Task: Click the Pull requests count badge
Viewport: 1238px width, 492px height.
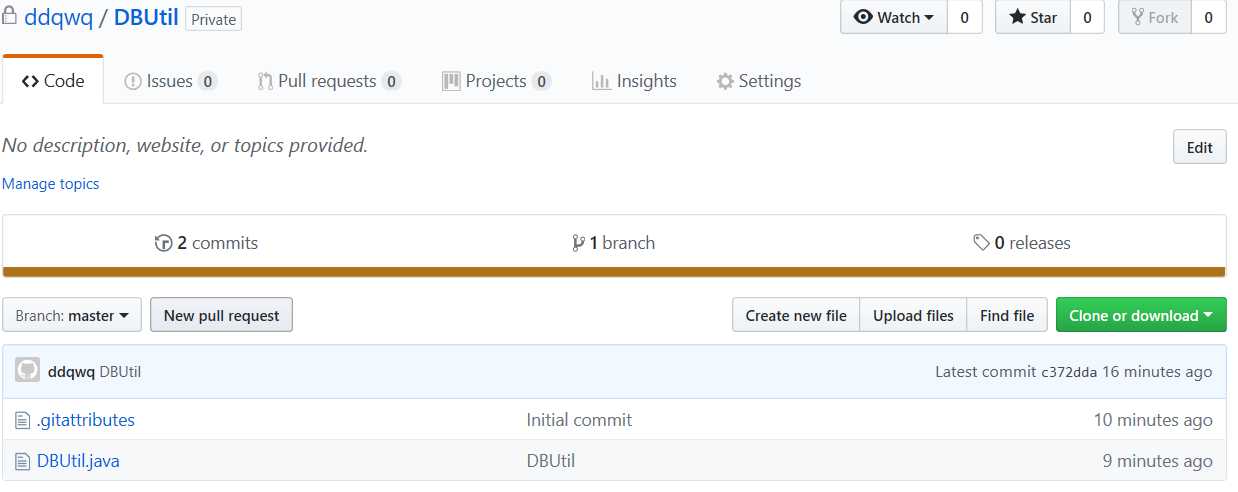Action: 391,82
